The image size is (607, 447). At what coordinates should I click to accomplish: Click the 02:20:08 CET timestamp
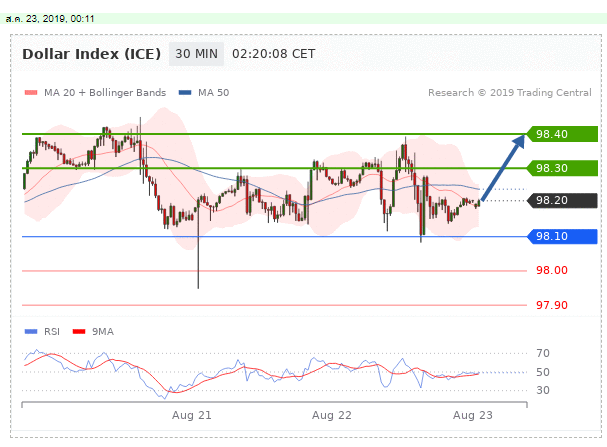pyautogui.click(x=274, y=54)
